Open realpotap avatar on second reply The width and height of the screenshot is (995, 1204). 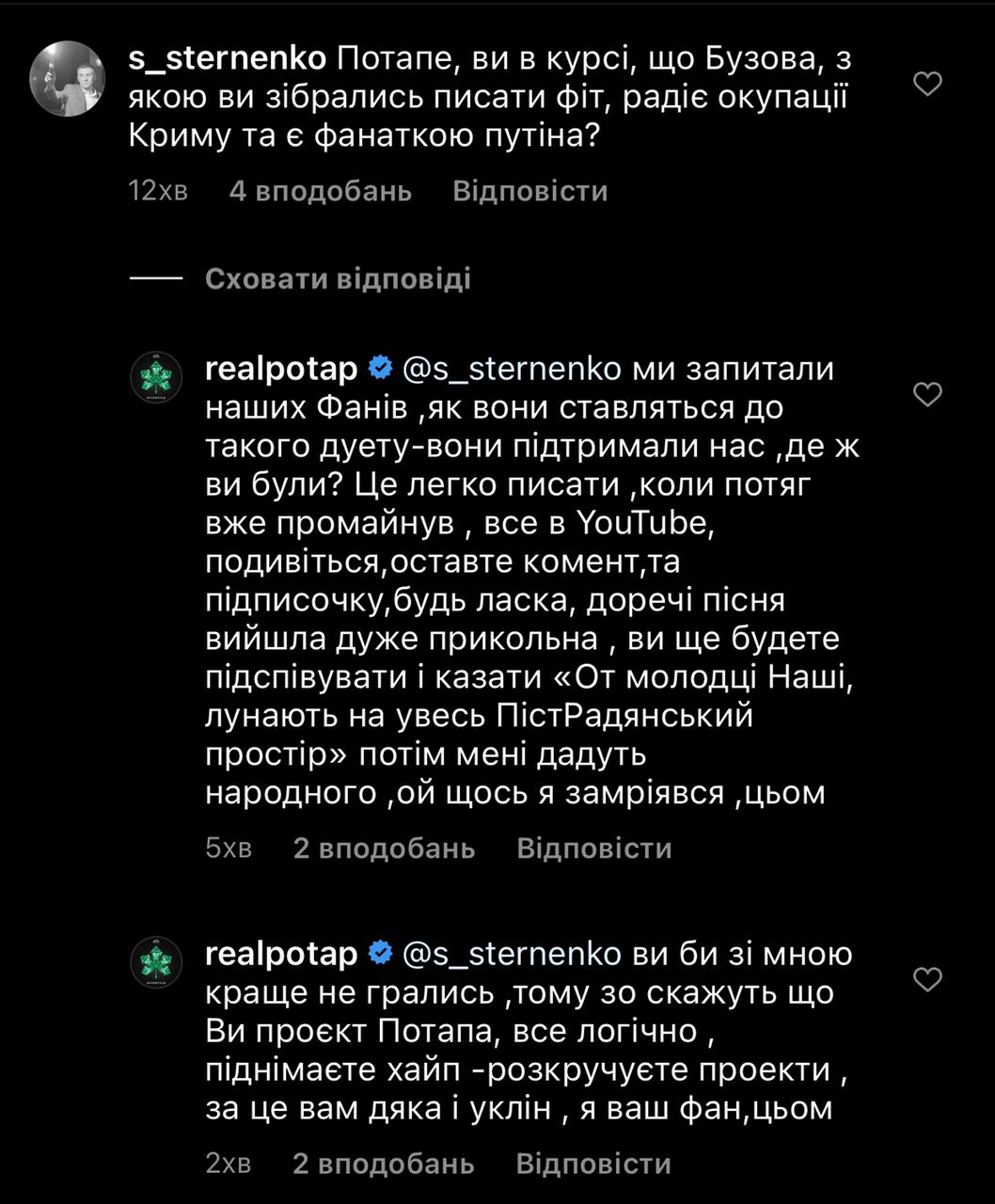(155, 961)
